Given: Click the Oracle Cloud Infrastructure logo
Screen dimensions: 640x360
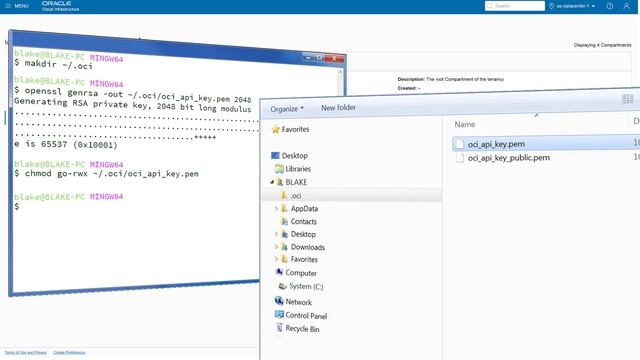Looking at the screenshot, I should tap(60, 6).
